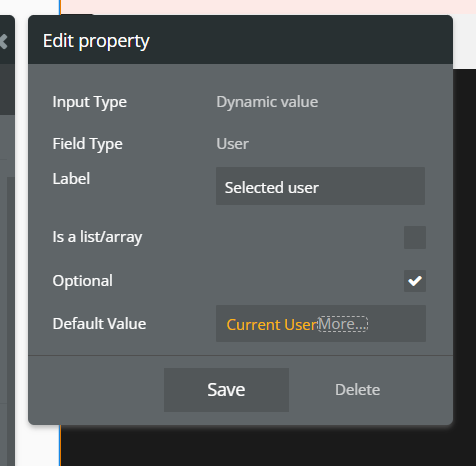476x466 pixels.
Task: Click the Field Type label
Action: pos(88,144)
